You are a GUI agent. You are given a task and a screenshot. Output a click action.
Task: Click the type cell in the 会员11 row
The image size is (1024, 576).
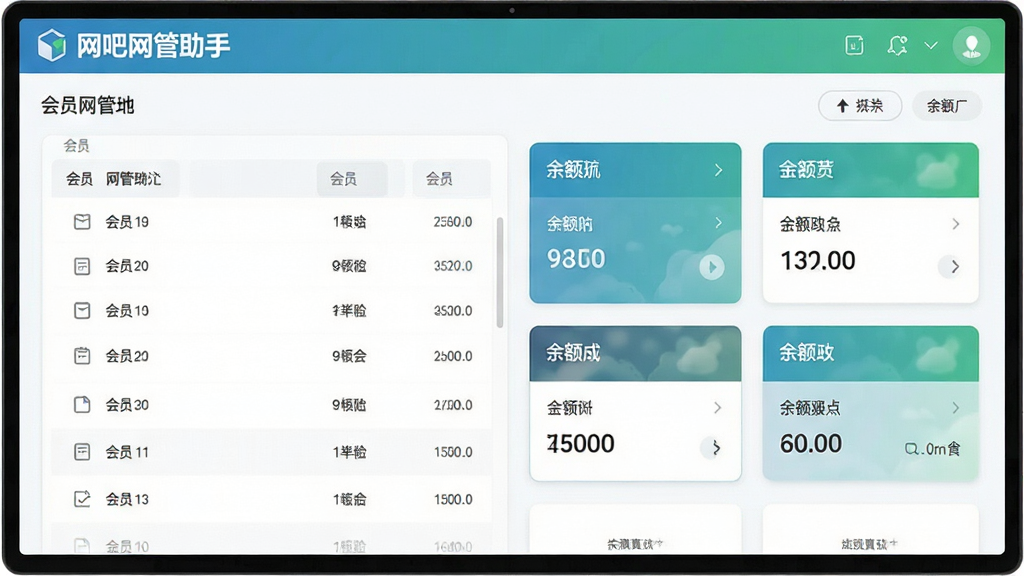coord(349,452)
